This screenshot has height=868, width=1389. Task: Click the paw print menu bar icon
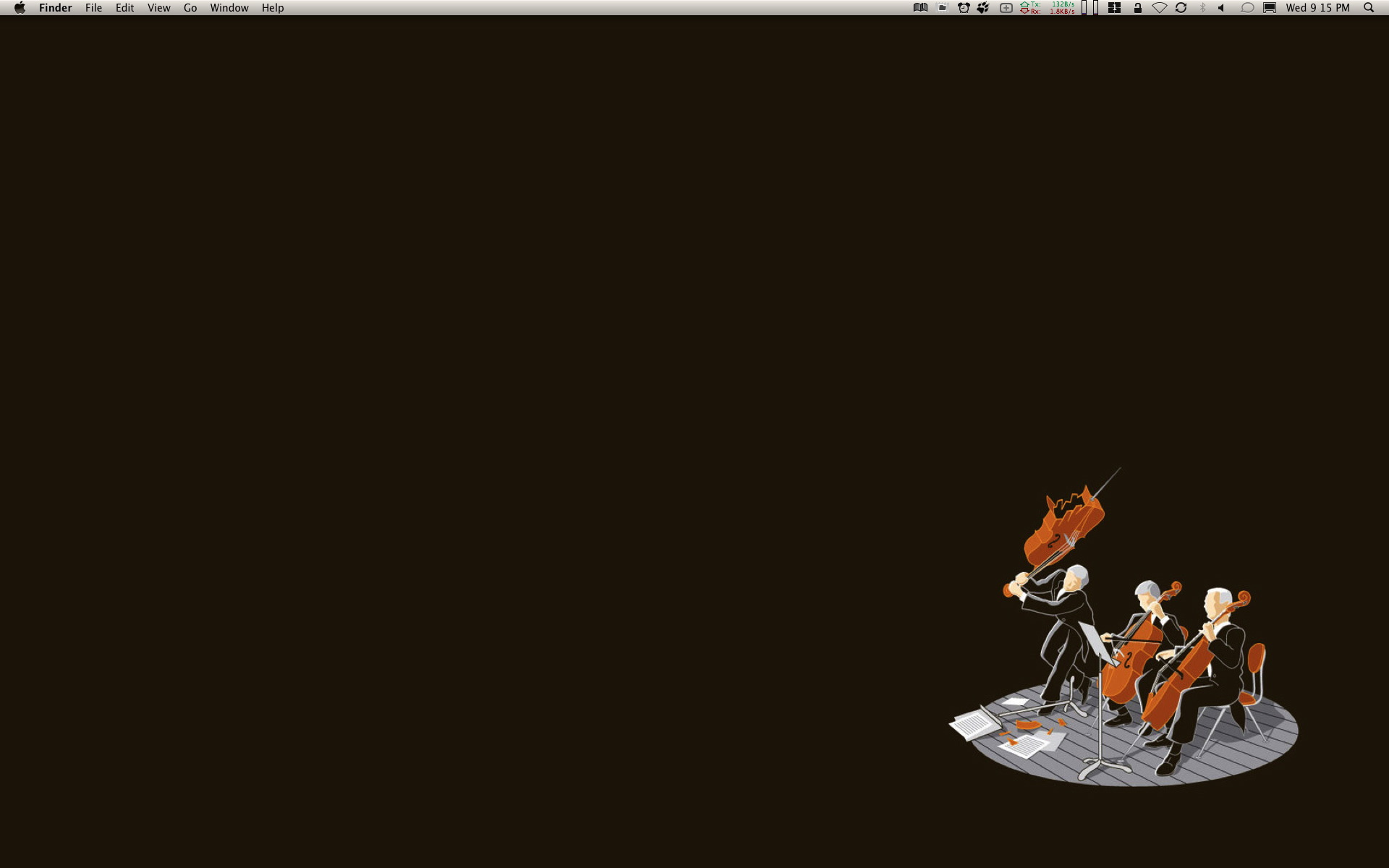tap(983, 8)
